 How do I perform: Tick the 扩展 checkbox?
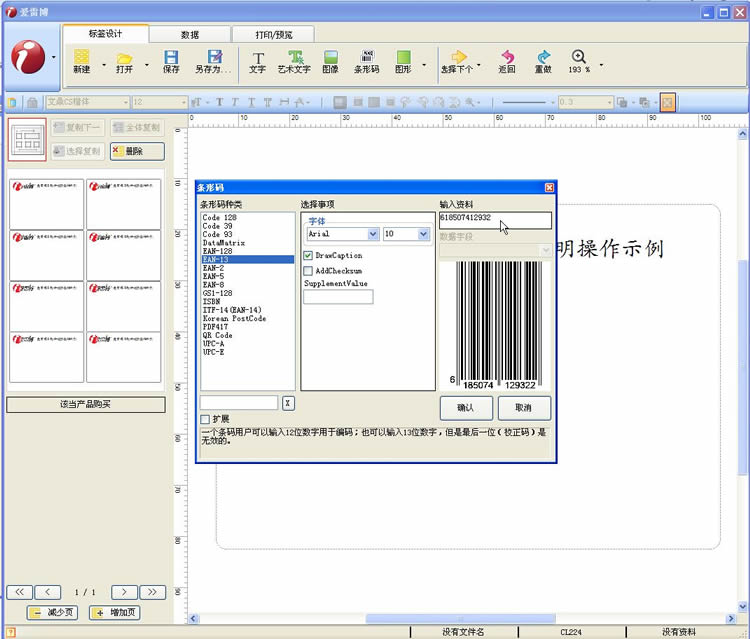coord(206,419)
